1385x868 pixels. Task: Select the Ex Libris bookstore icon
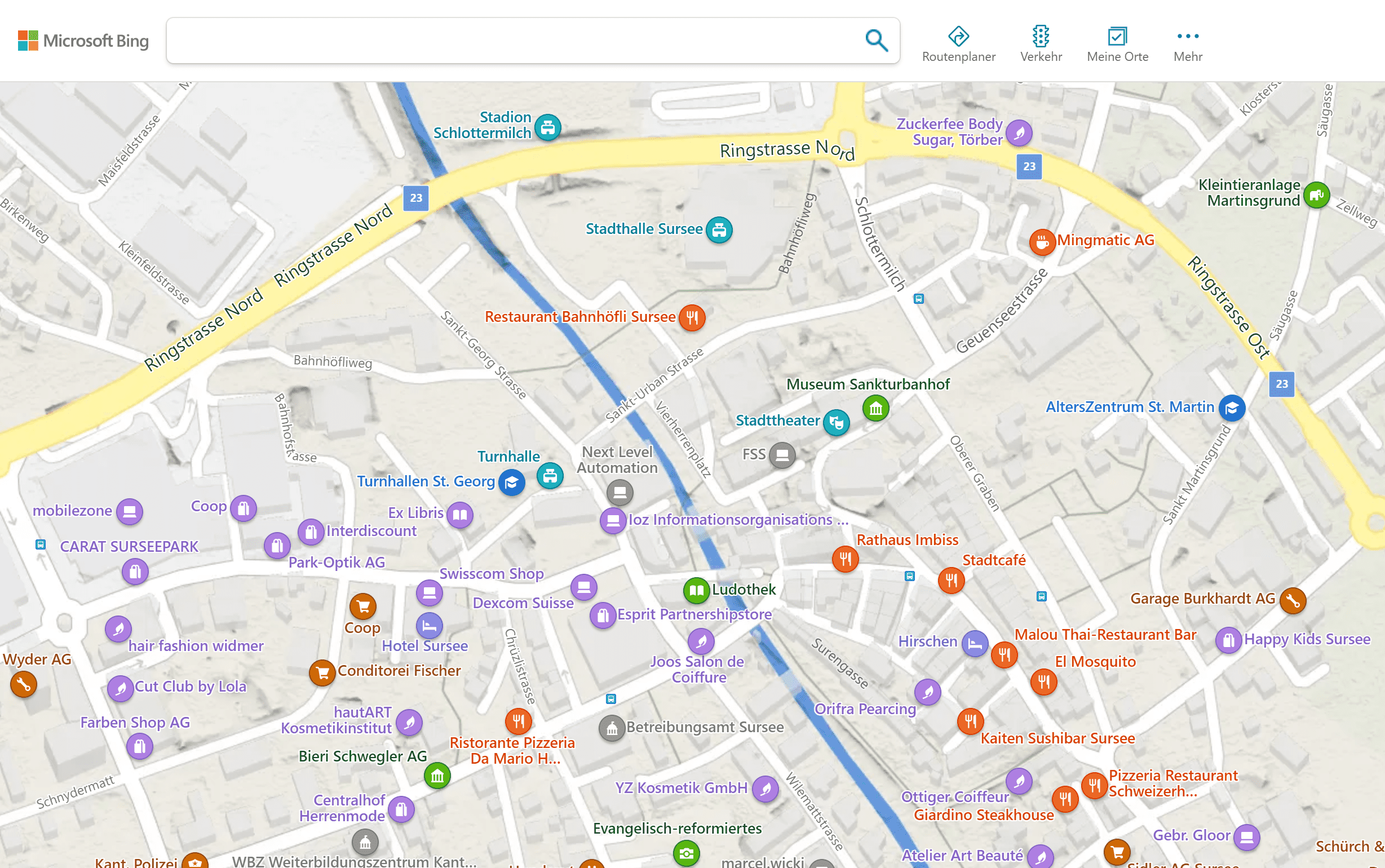coord(460,515)
